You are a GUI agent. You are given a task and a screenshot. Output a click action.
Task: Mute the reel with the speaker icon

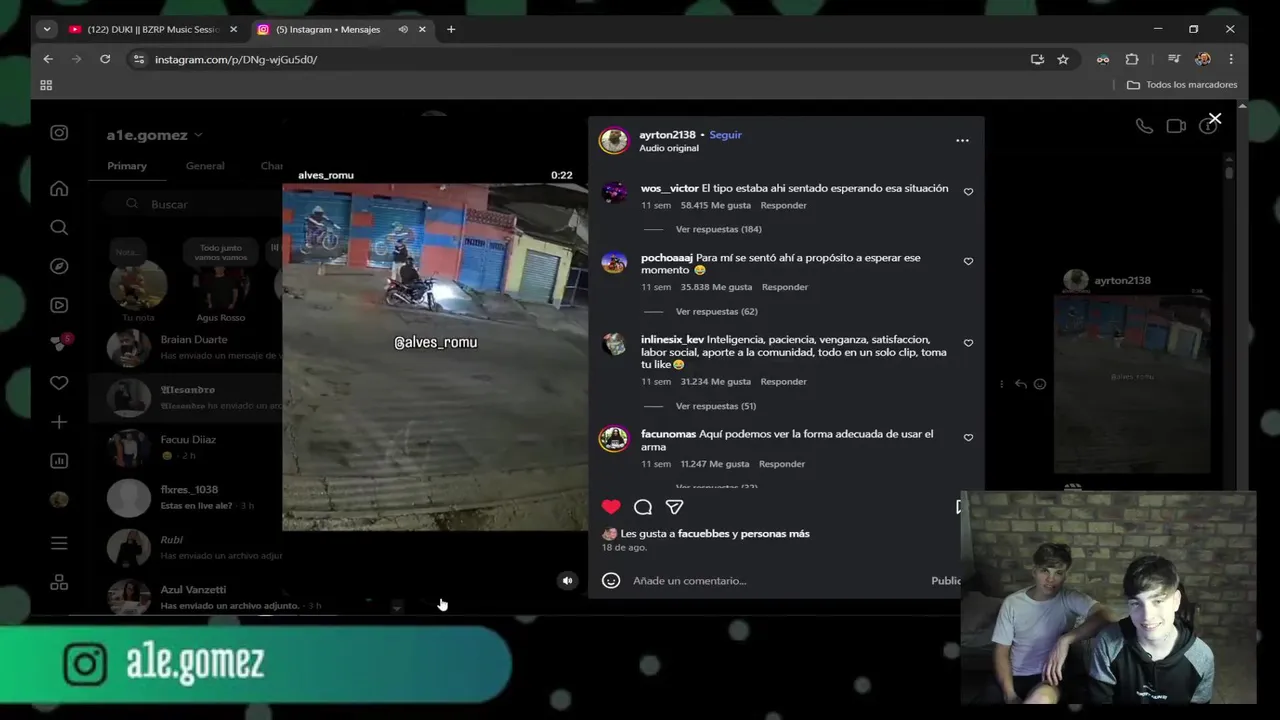click(x=567, y=581)
